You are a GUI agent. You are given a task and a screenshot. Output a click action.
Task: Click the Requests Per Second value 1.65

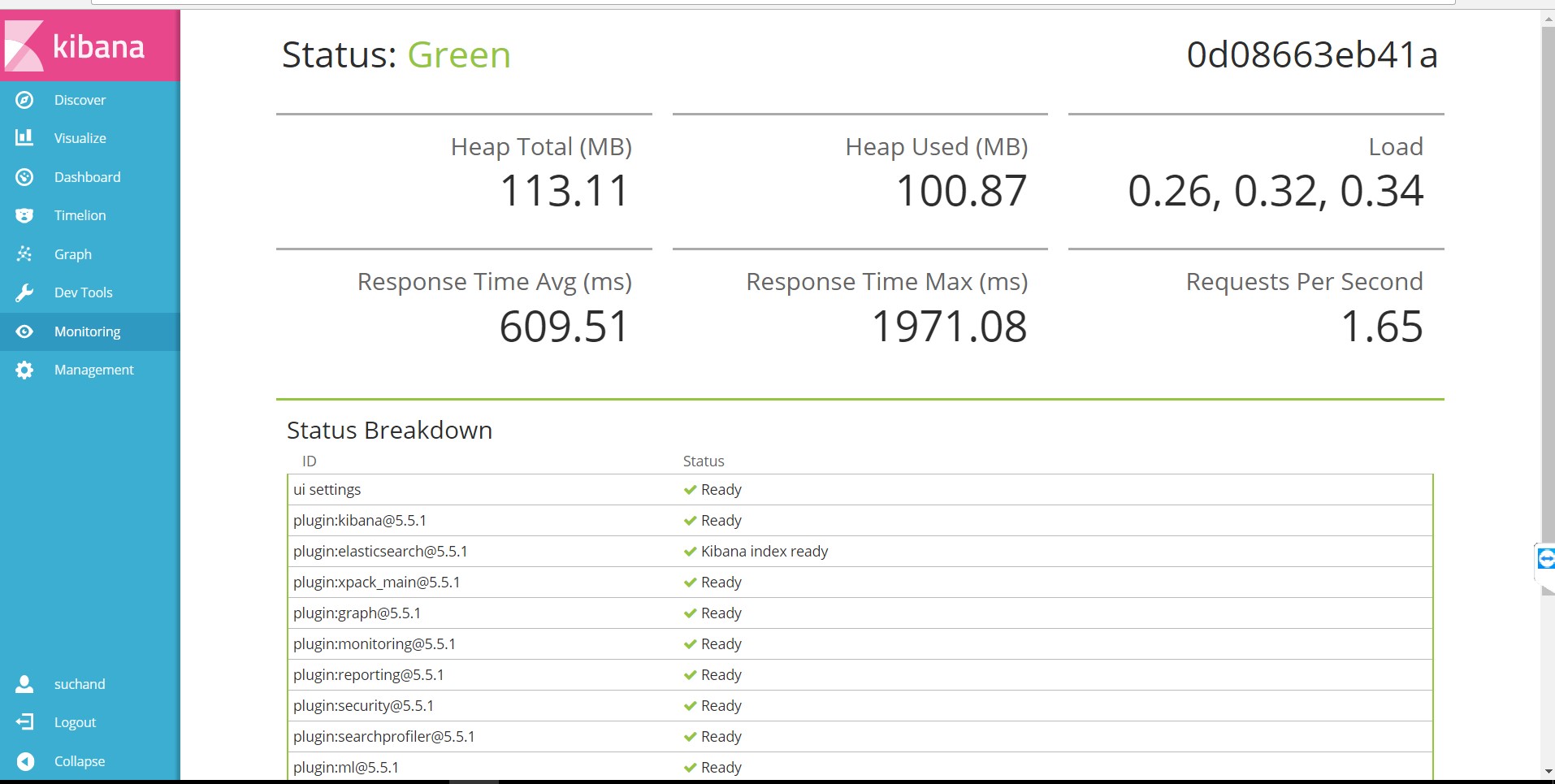(1382, 327)
